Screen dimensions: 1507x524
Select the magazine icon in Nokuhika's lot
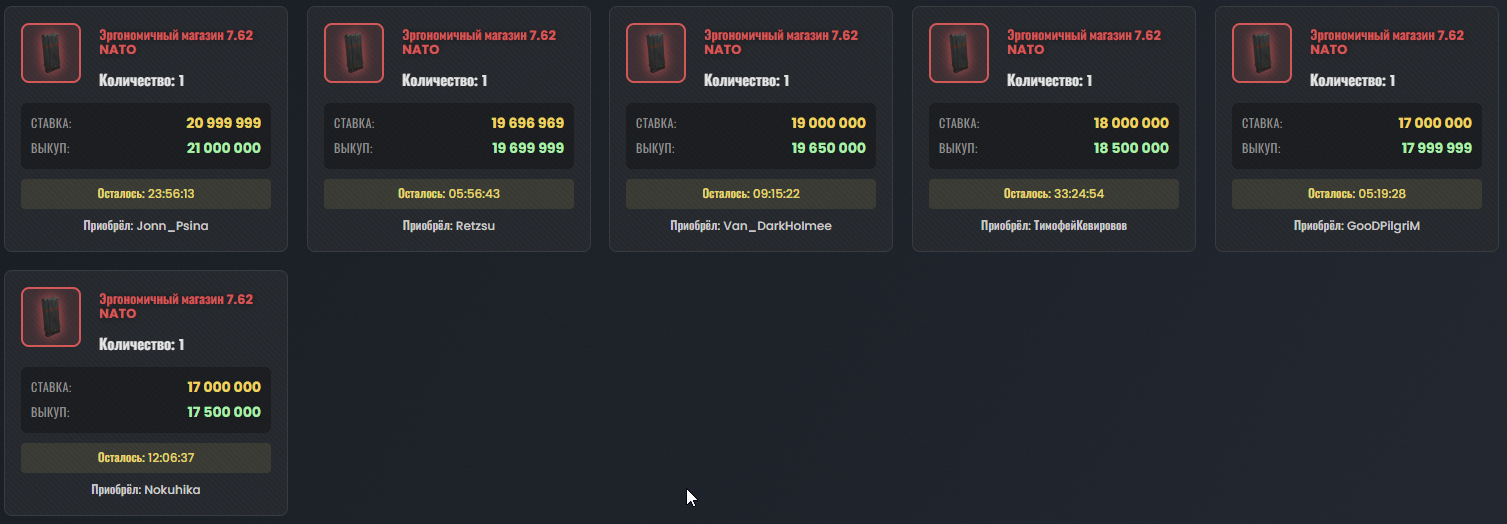tap(51, 317)
